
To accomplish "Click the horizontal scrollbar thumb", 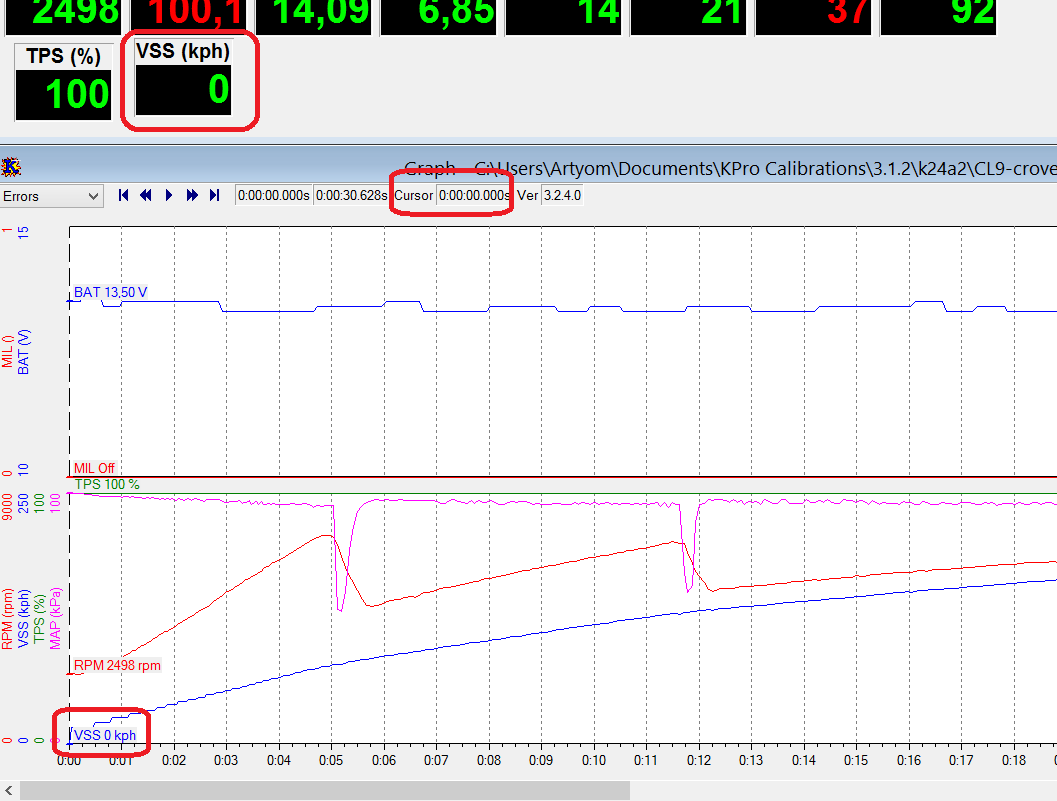I will (324, 790).
